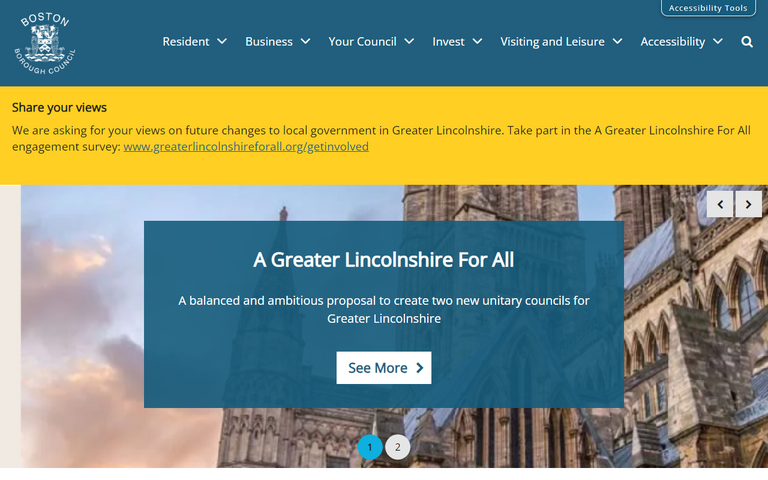The image size is (768, 480).
Task: Expand the Your Council dropdown menu
Action: tap(371, 42)
